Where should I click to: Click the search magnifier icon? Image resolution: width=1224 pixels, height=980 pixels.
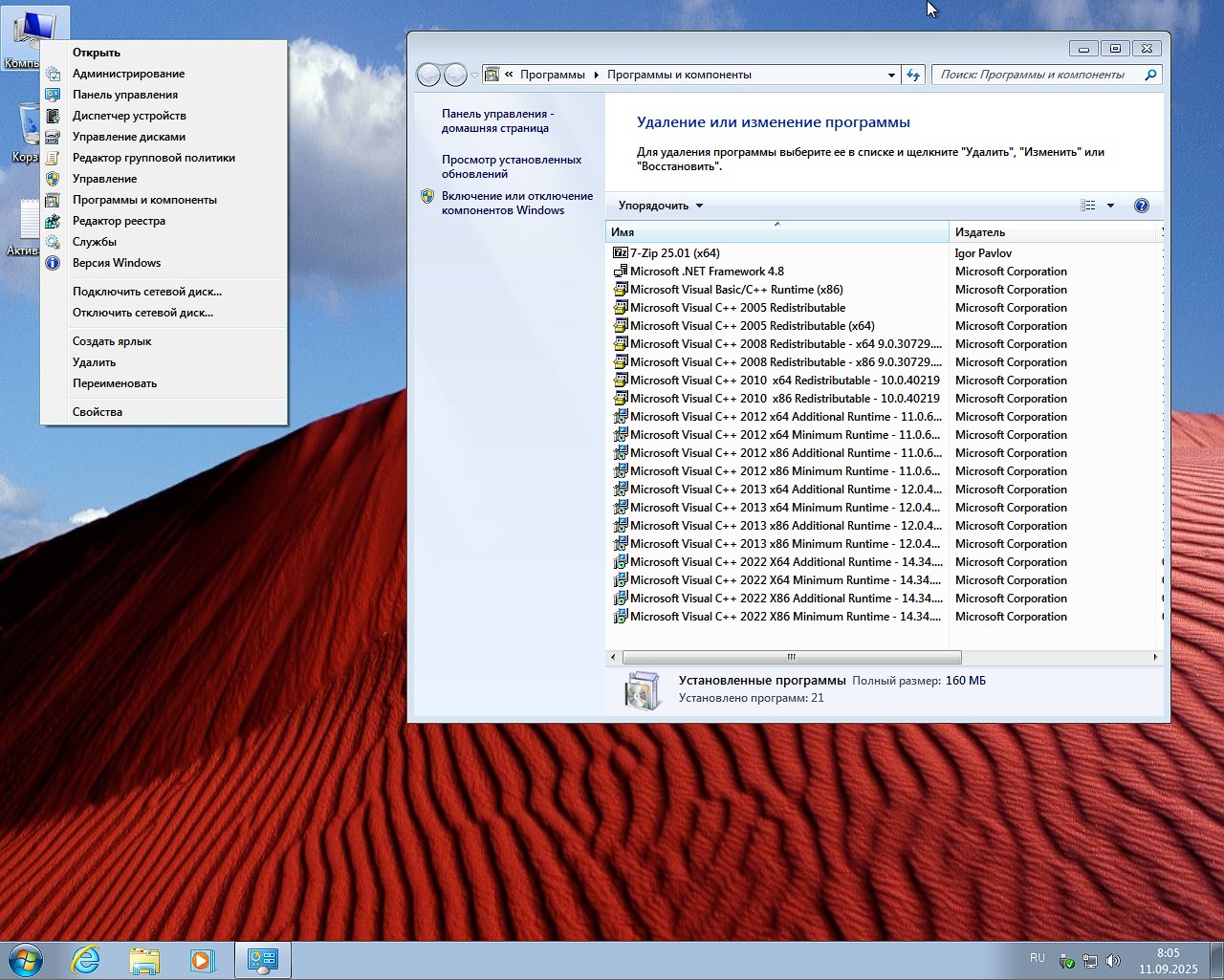point(1150,75)
